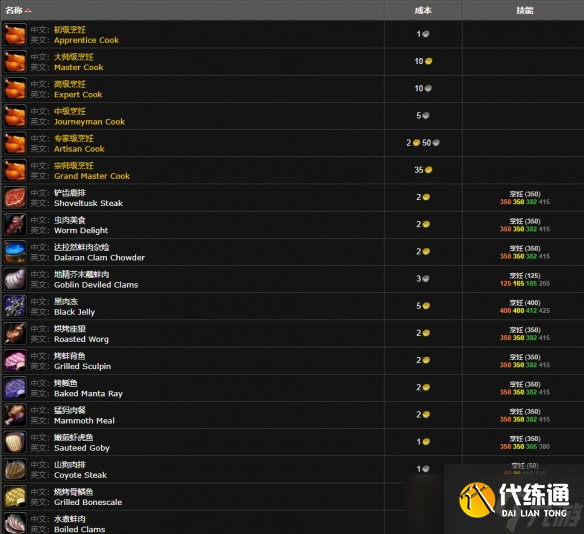Click the 350 365 skill values in Sauteed Goby row
Screen dimensions: 584x534
525,446
